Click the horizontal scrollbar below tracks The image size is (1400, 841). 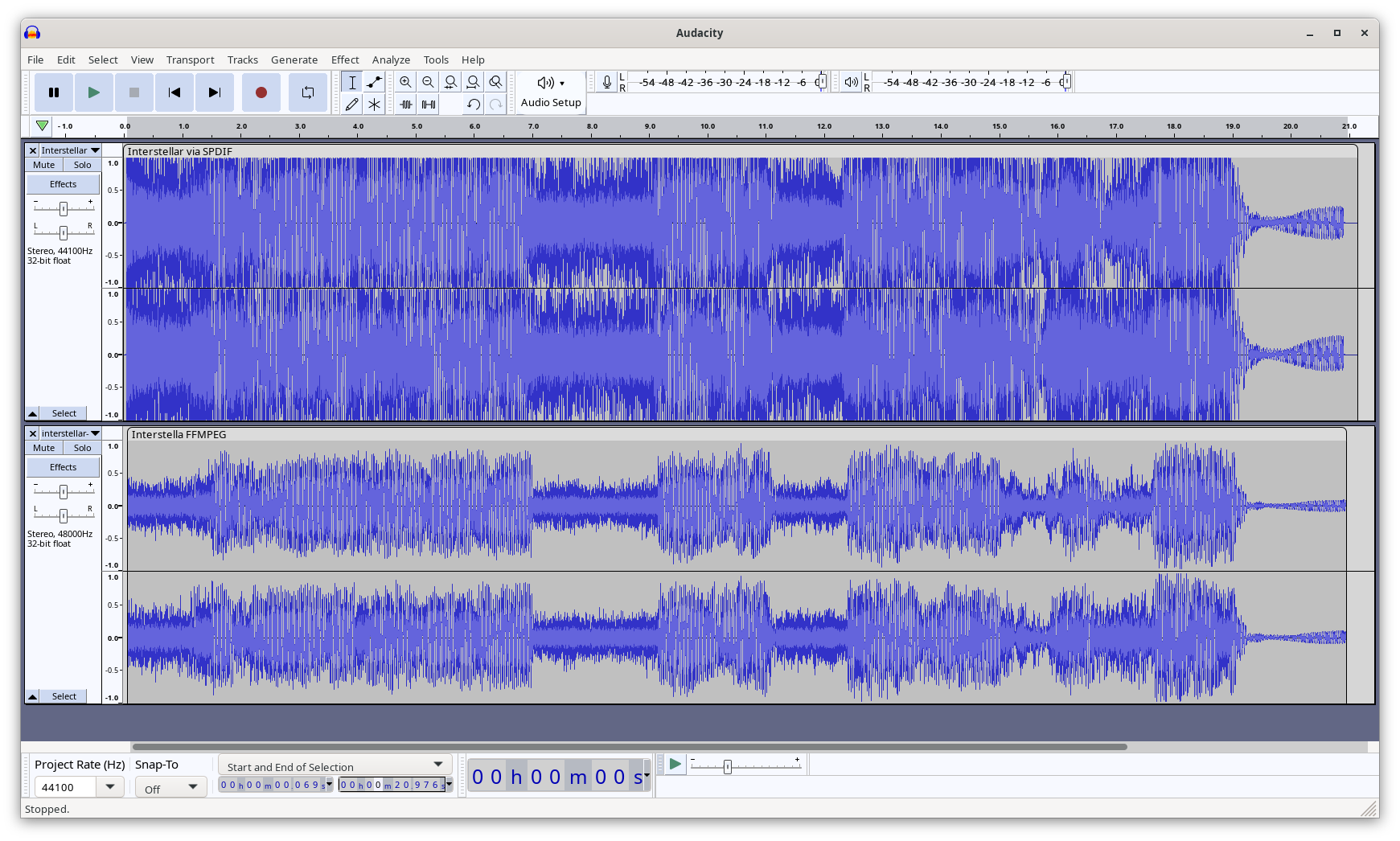[629, 747]
